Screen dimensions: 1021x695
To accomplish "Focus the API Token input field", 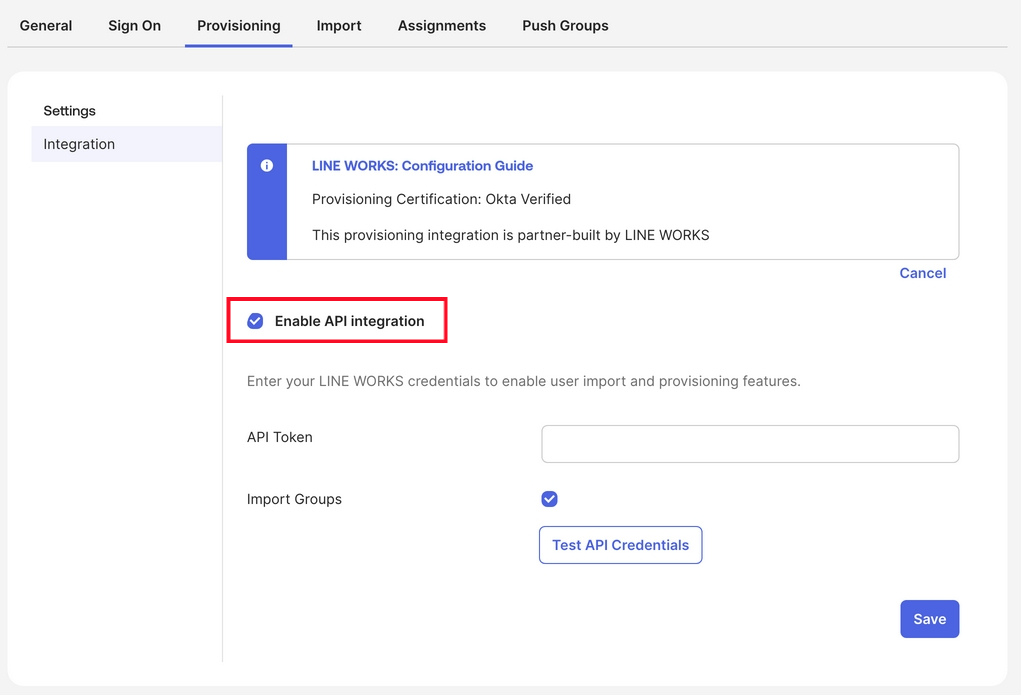I will (750, 444).
